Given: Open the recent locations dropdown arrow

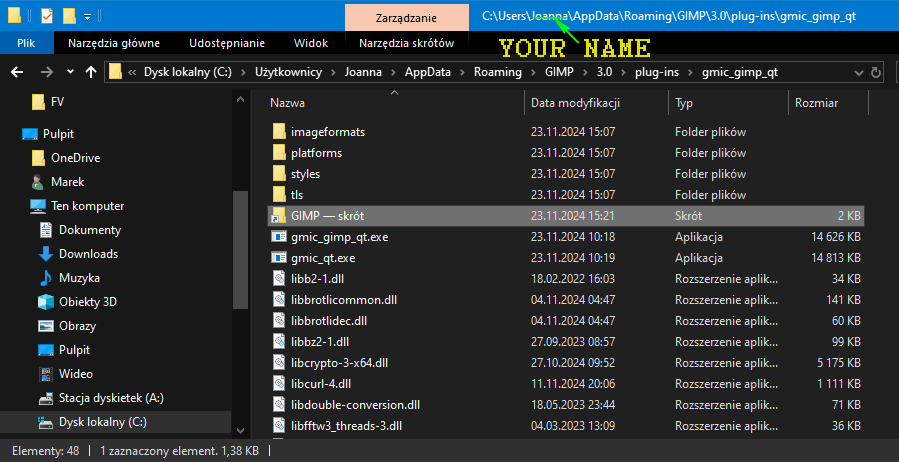Looking at the screenshot, I should (71, 72).
